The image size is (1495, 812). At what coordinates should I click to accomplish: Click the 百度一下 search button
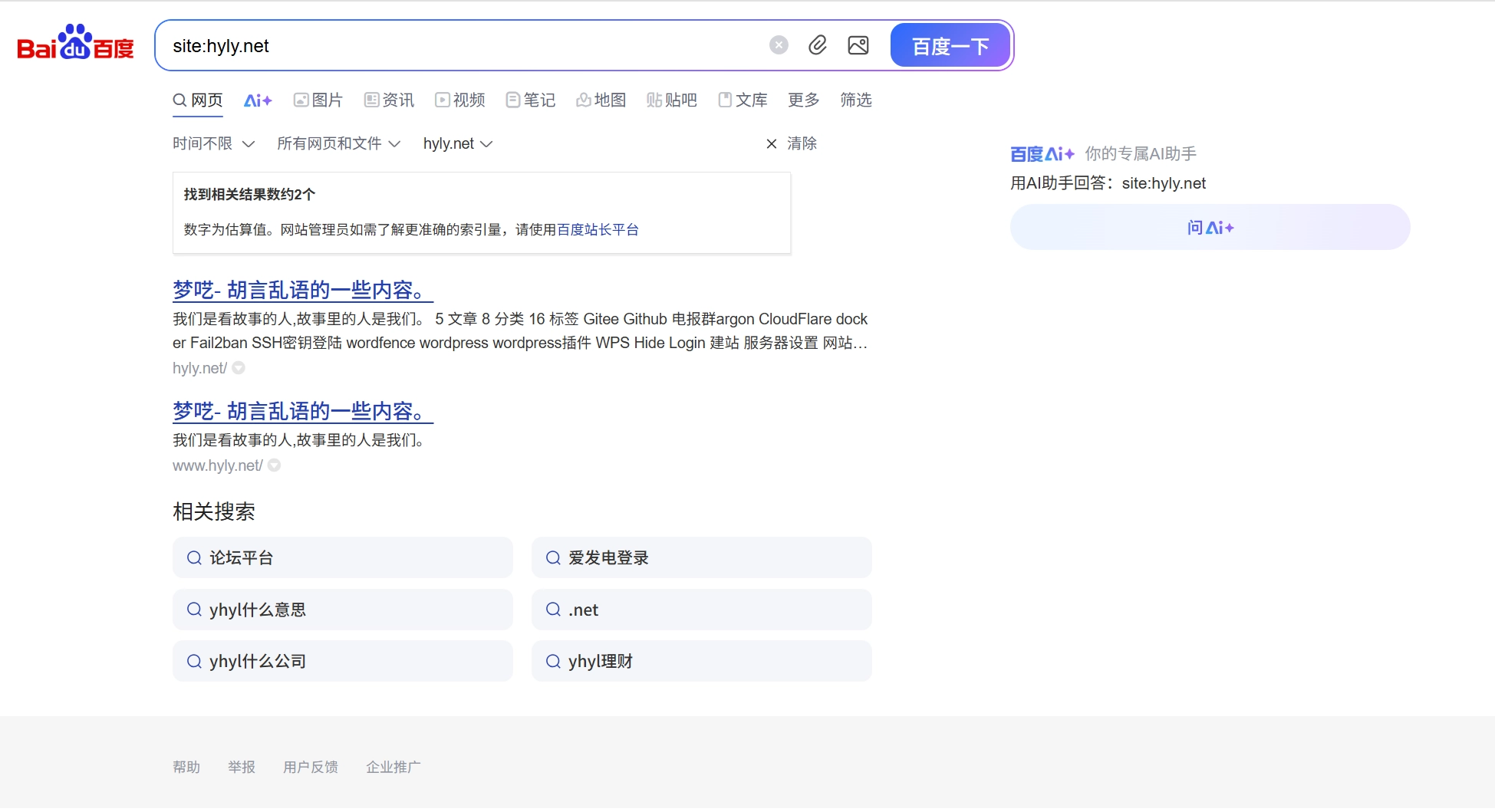point(950,46)
